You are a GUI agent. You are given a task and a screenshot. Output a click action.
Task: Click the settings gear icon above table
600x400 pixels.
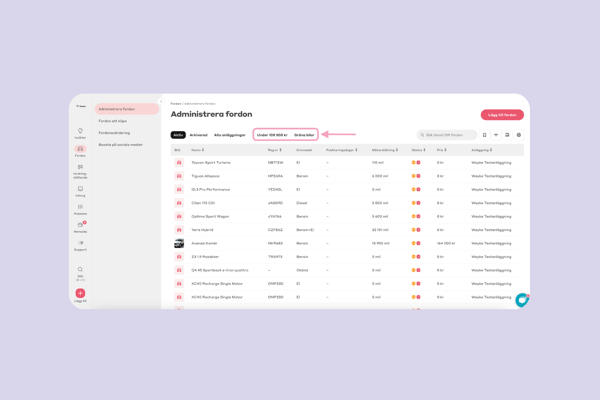pos(519,135)
